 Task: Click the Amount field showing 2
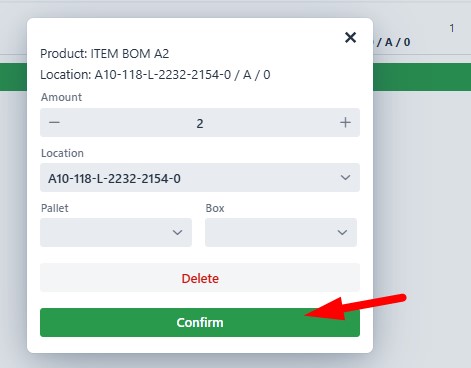coord(200,123)
